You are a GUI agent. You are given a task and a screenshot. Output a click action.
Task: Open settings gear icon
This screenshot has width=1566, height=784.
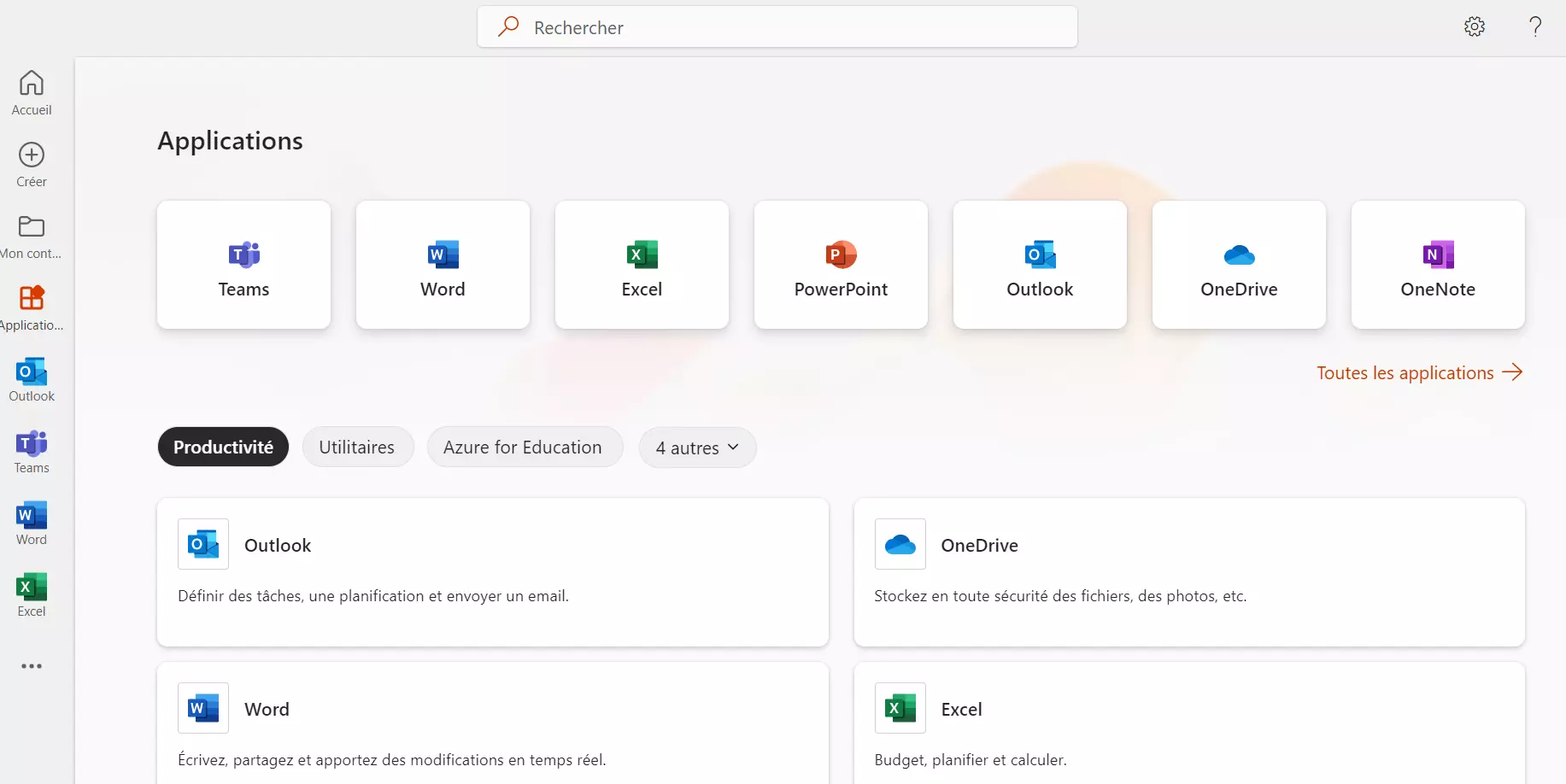pos(1475,26)
